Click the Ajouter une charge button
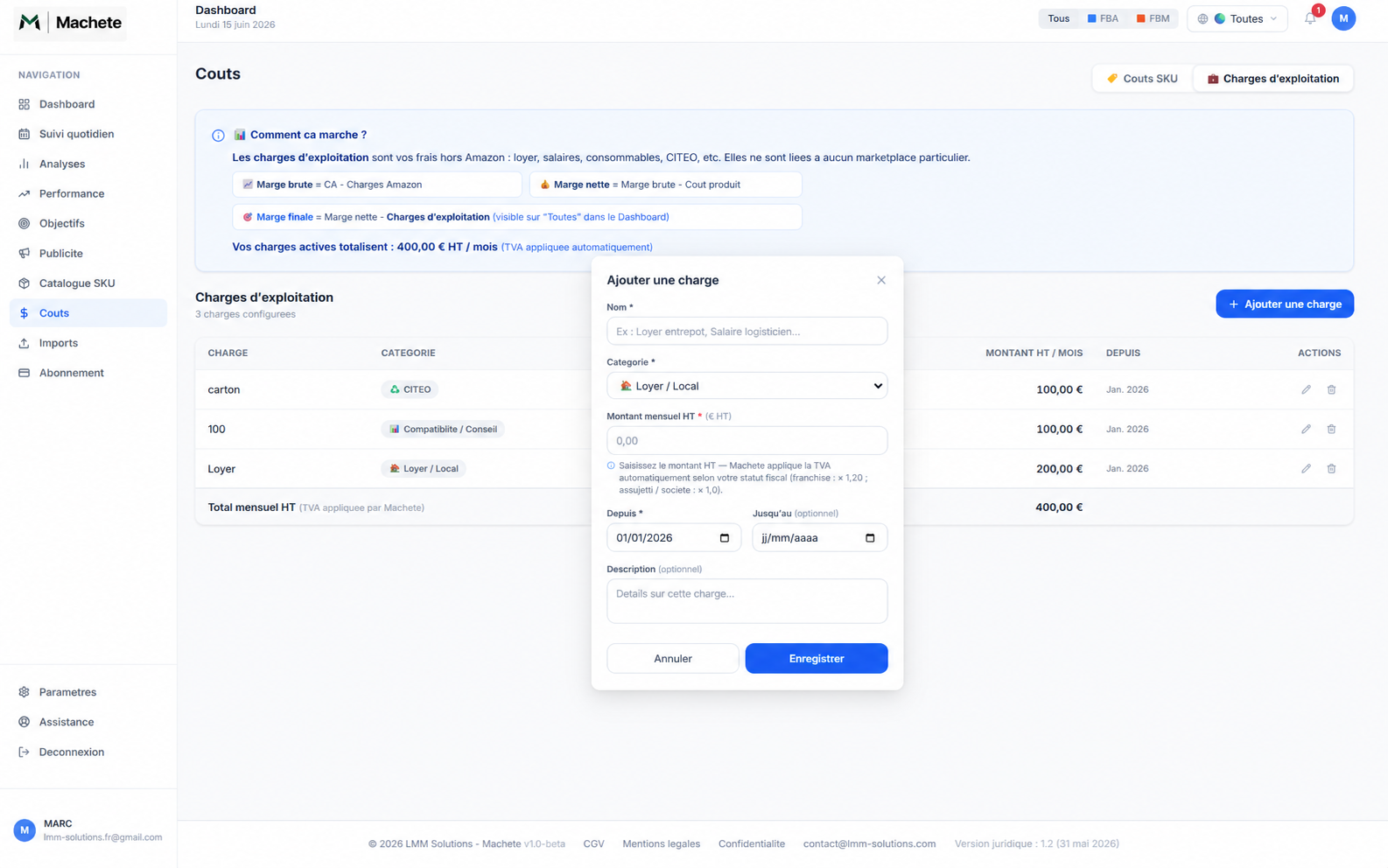The width and height of the screenshot is (1388, 868). 1284,304
